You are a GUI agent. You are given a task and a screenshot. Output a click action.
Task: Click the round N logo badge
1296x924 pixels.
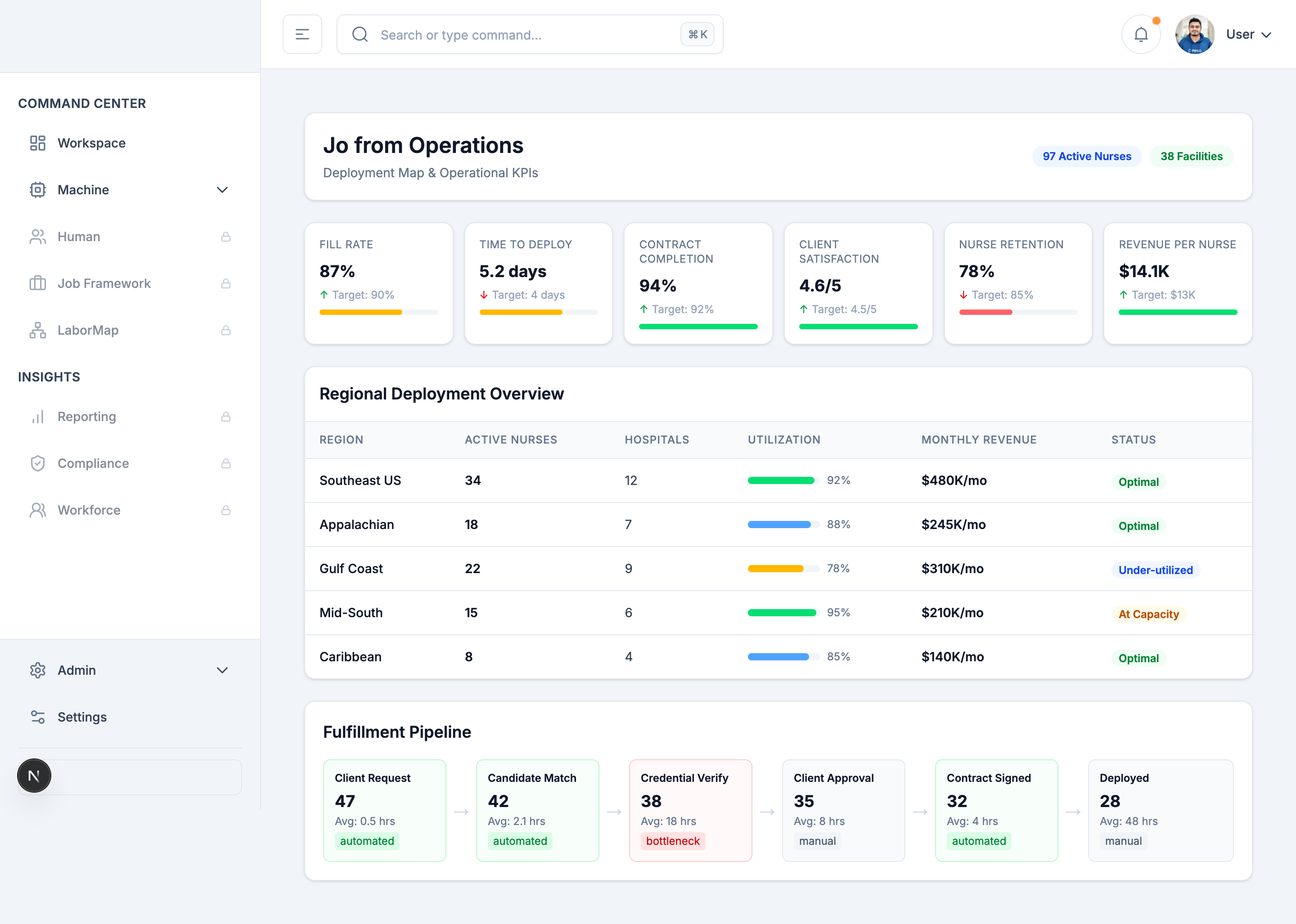coord(34,776)
